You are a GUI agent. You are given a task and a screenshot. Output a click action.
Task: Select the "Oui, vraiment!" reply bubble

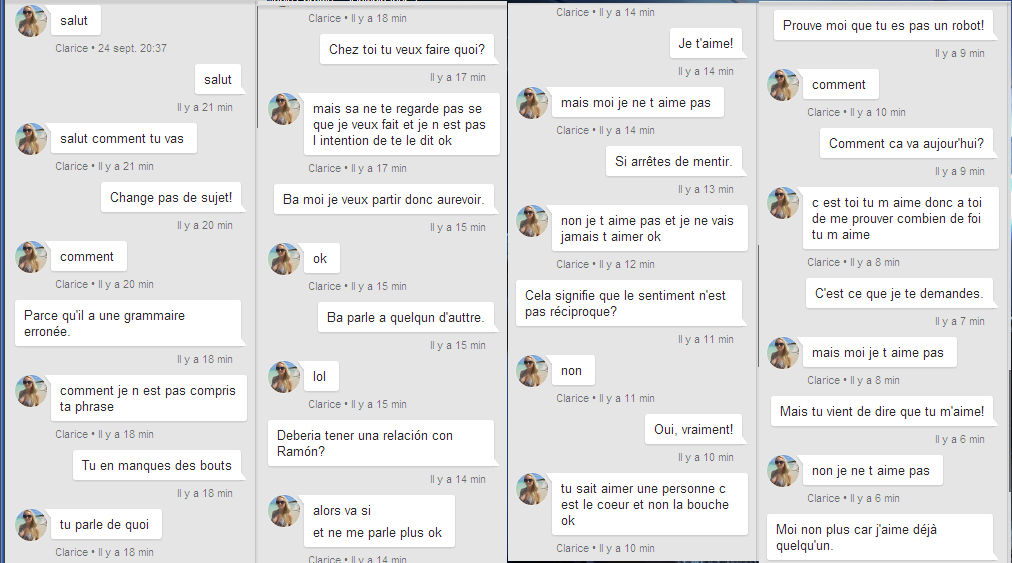pos(693,430)
